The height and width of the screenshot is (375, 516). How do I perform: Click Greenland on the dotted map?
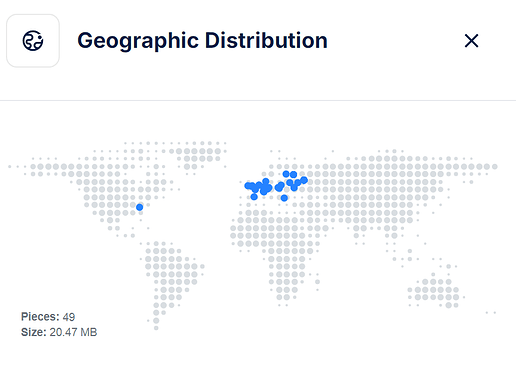[197, 154]
